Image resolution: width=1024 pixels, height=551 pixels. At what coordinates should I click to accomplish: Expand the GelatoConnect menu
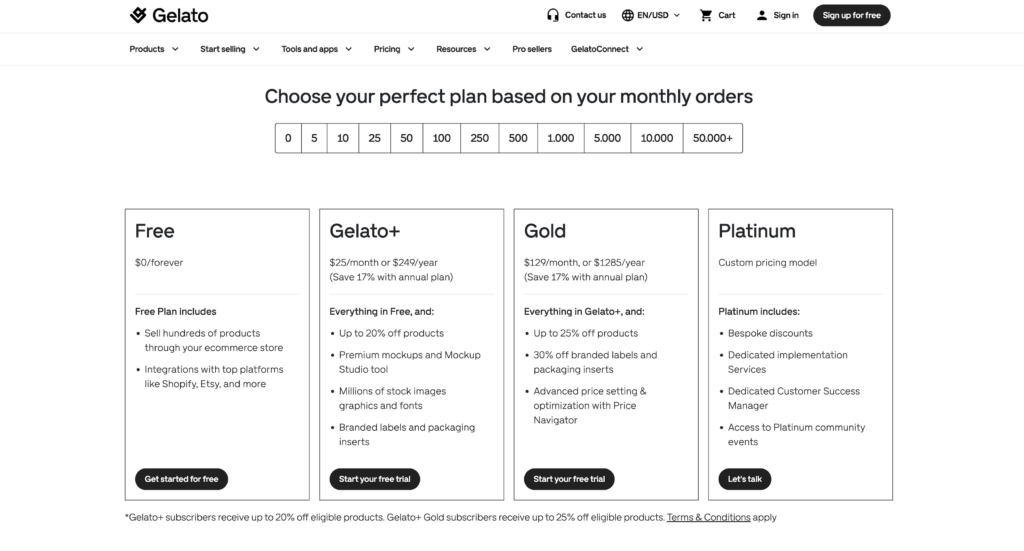607,49
